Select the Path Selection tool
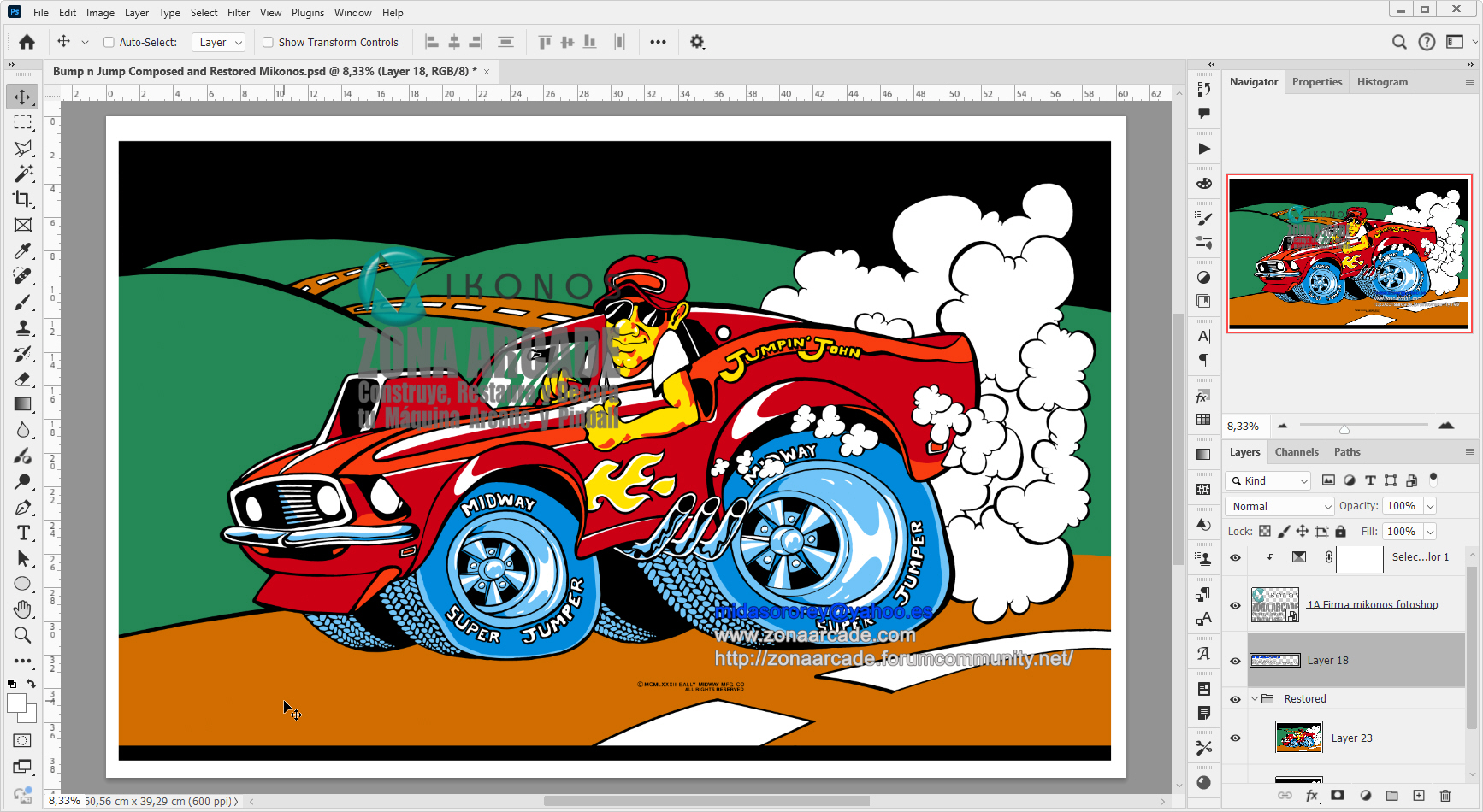The width and height of the screenshot is (1483, 812). point(23,558)
